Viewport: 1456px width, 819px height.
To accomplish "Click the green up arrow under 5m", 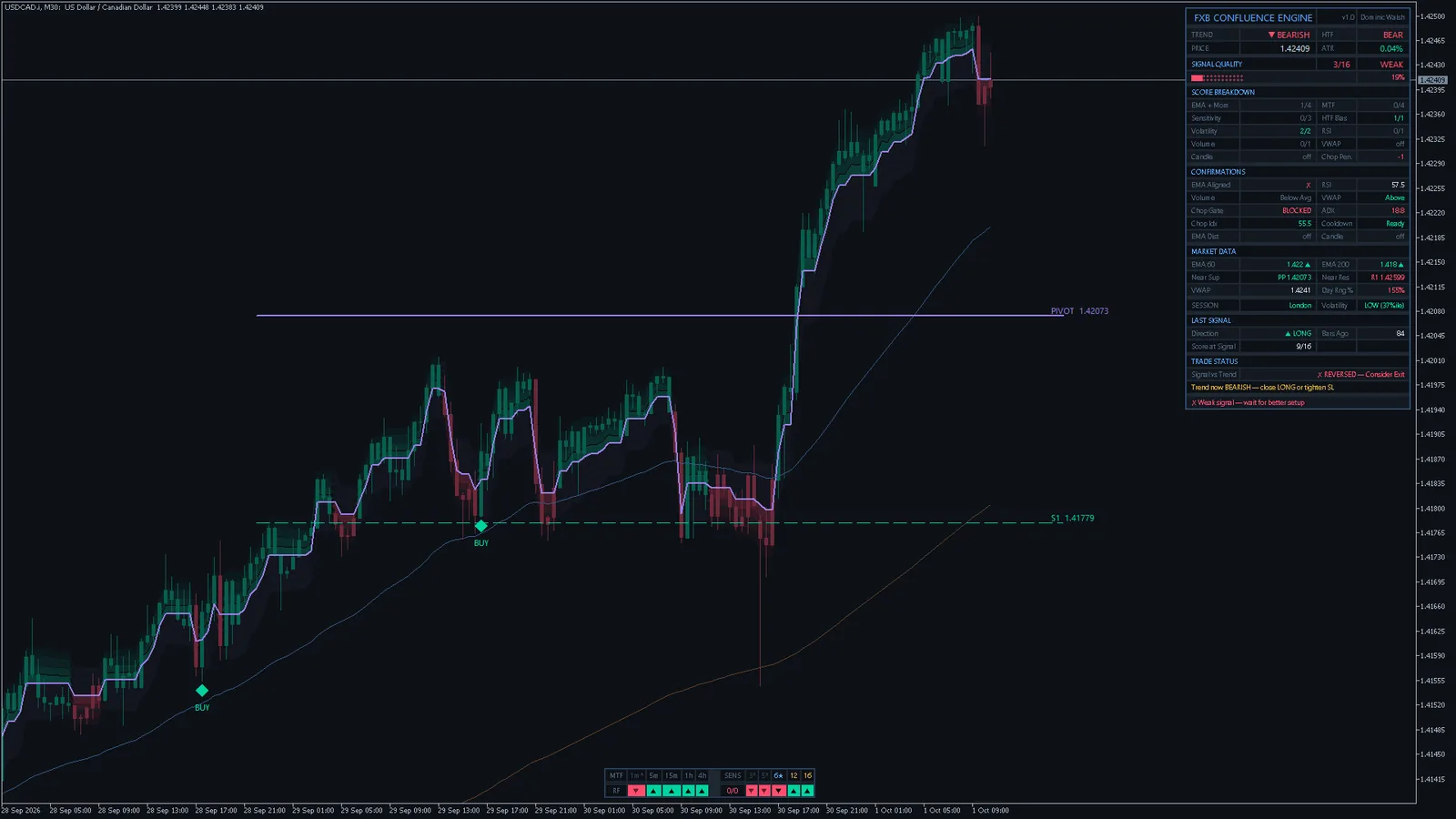I will [653, 791].
